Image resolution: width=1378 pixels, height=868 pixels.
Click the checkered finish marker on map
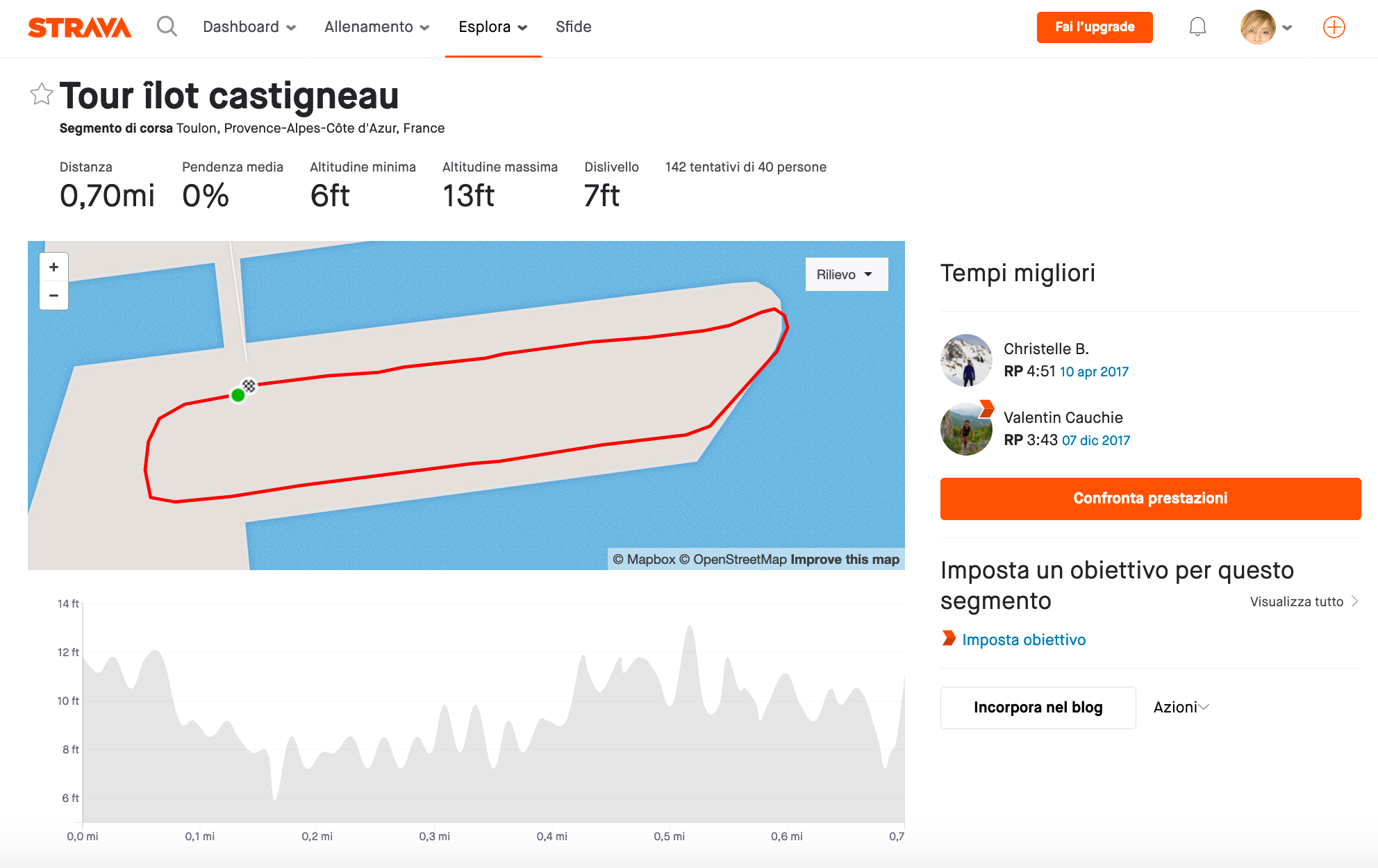[249, 385]
